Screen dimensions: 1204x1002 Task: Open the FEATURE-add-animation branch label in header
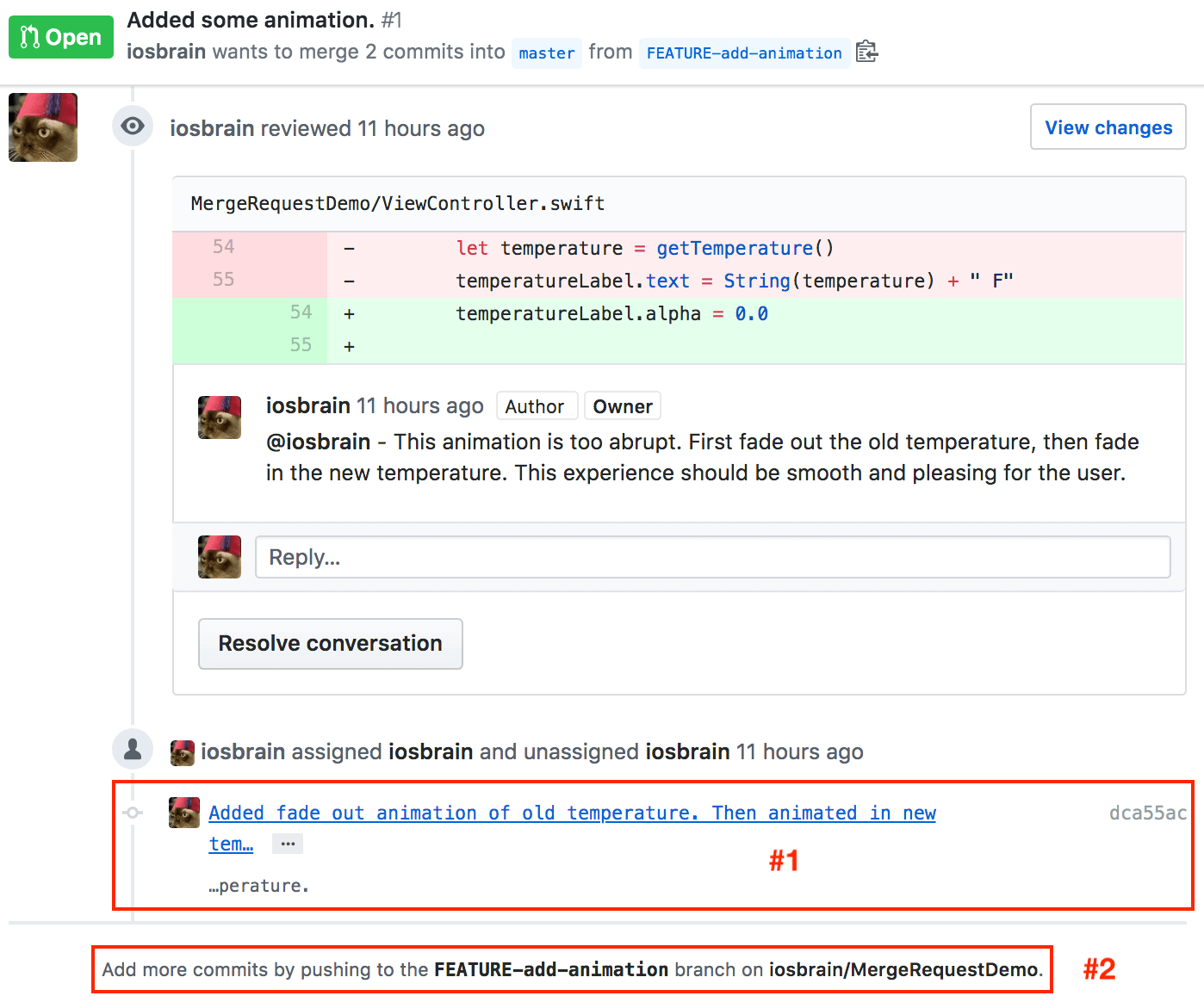click(743, 53)
